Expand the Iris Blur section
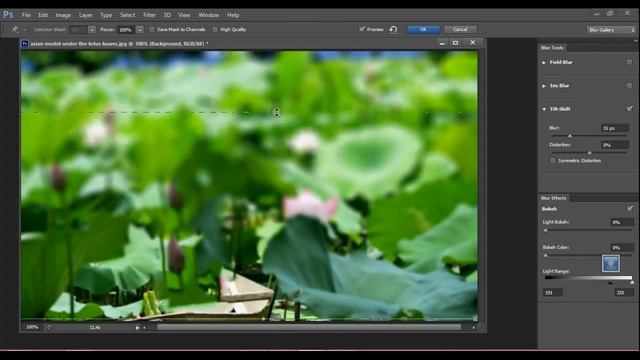This screenshot has height=360, width=640. [x=544, y=86]
